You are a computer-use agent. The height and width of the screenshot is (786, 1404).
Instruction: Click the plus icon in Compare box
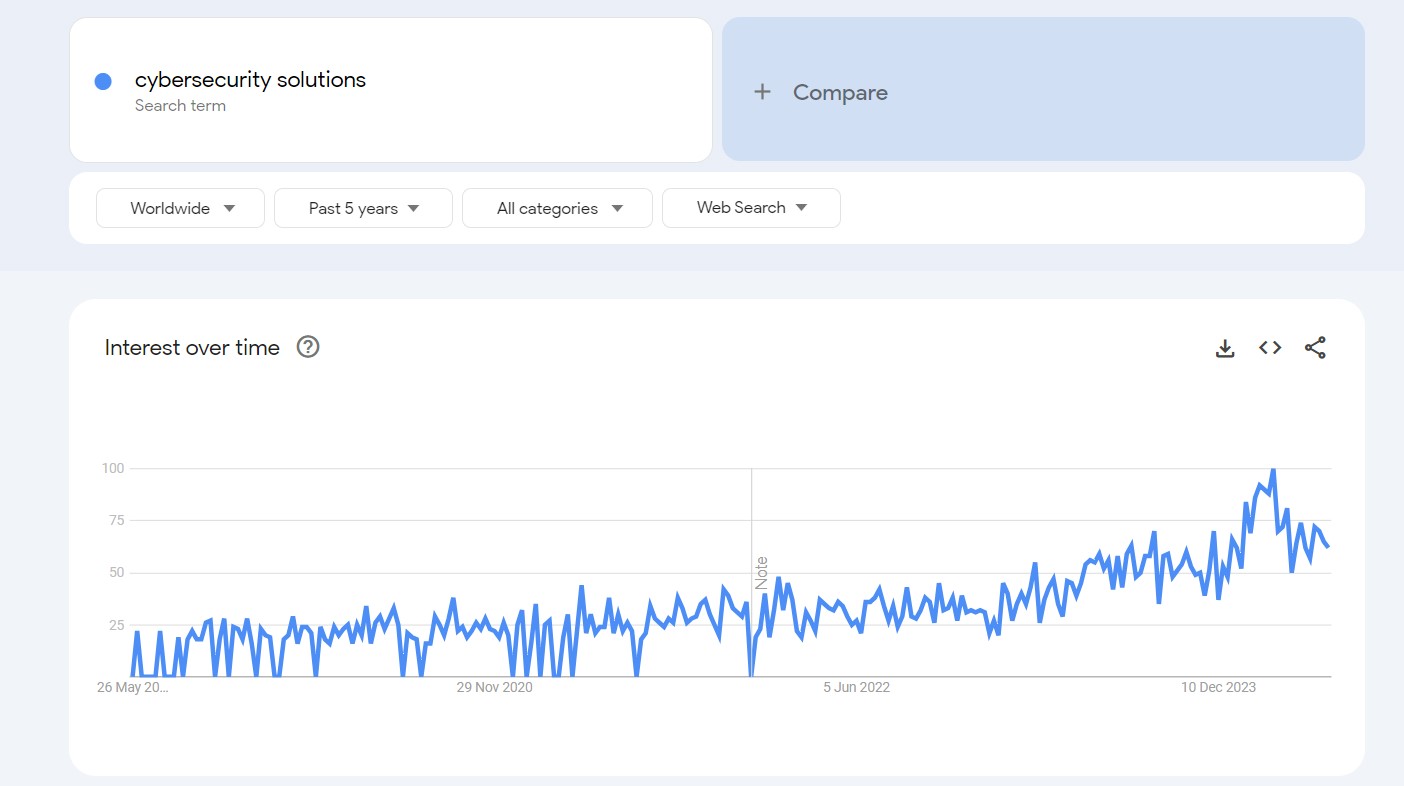tap(762, 92)
